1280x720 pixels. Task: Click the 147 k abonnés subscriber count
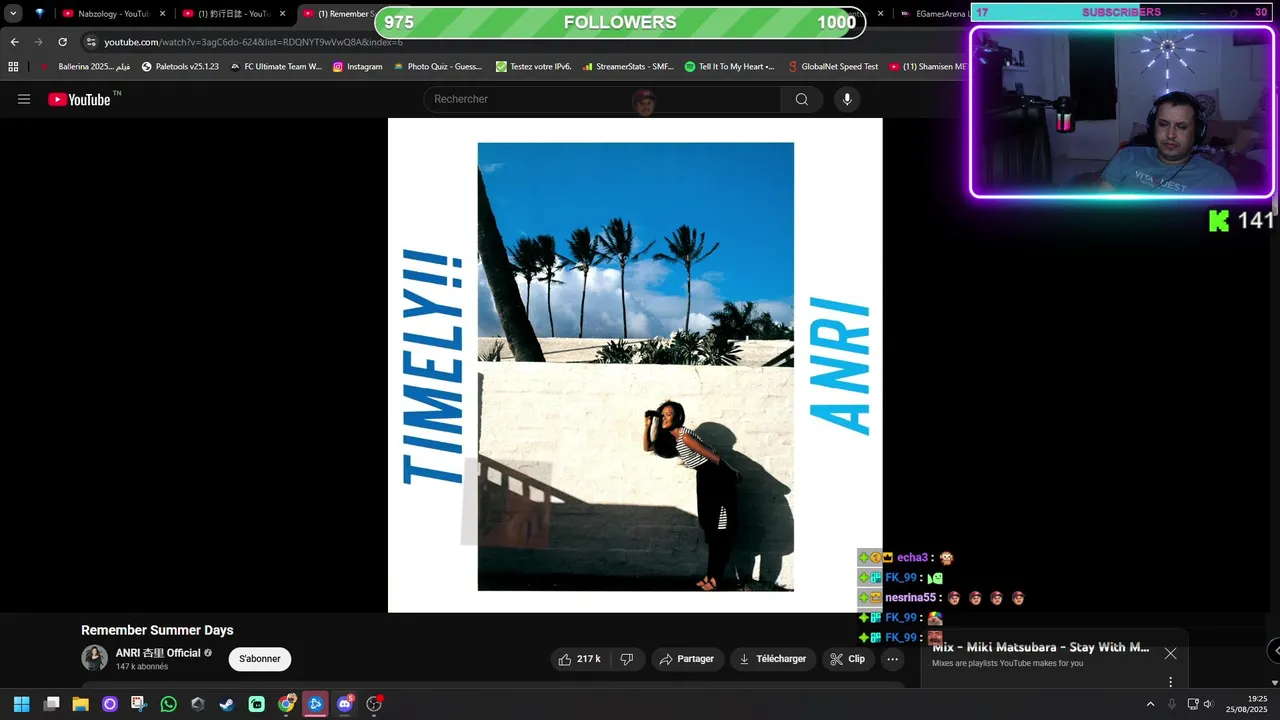pos(142,667)
